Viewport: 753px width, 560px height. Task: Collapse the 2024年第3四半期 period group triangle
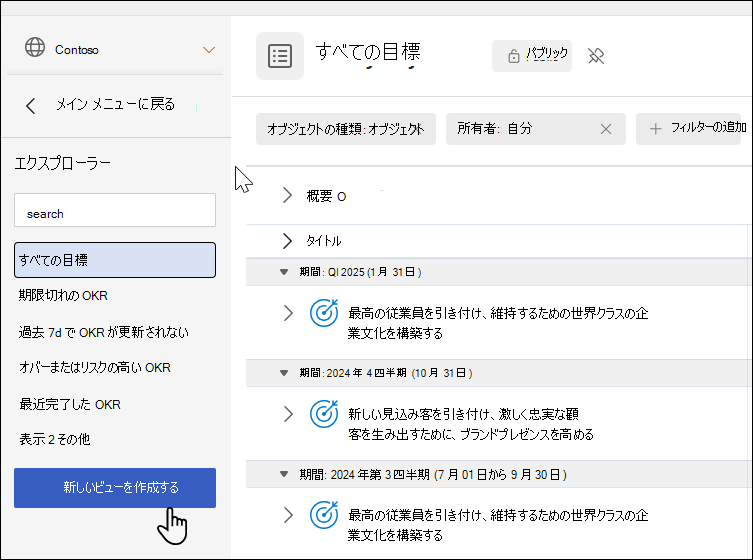284,475
